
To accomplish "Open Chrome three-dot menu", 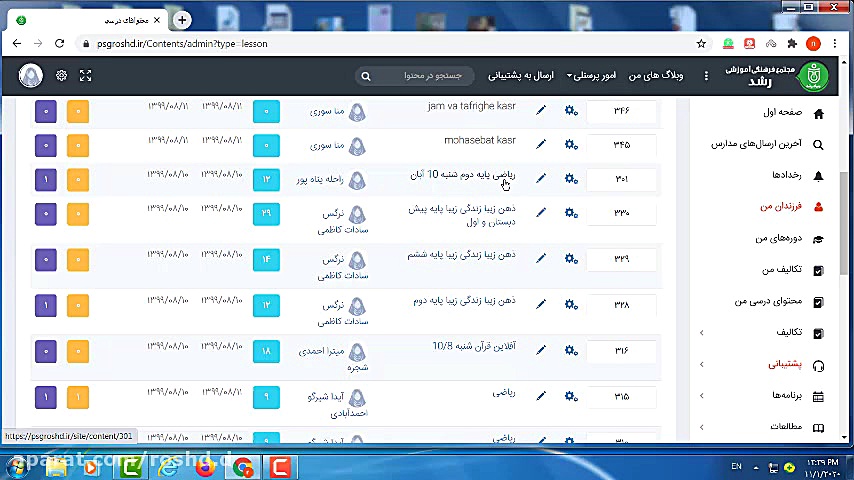I will pyautogui.click(x=835, y=44).
